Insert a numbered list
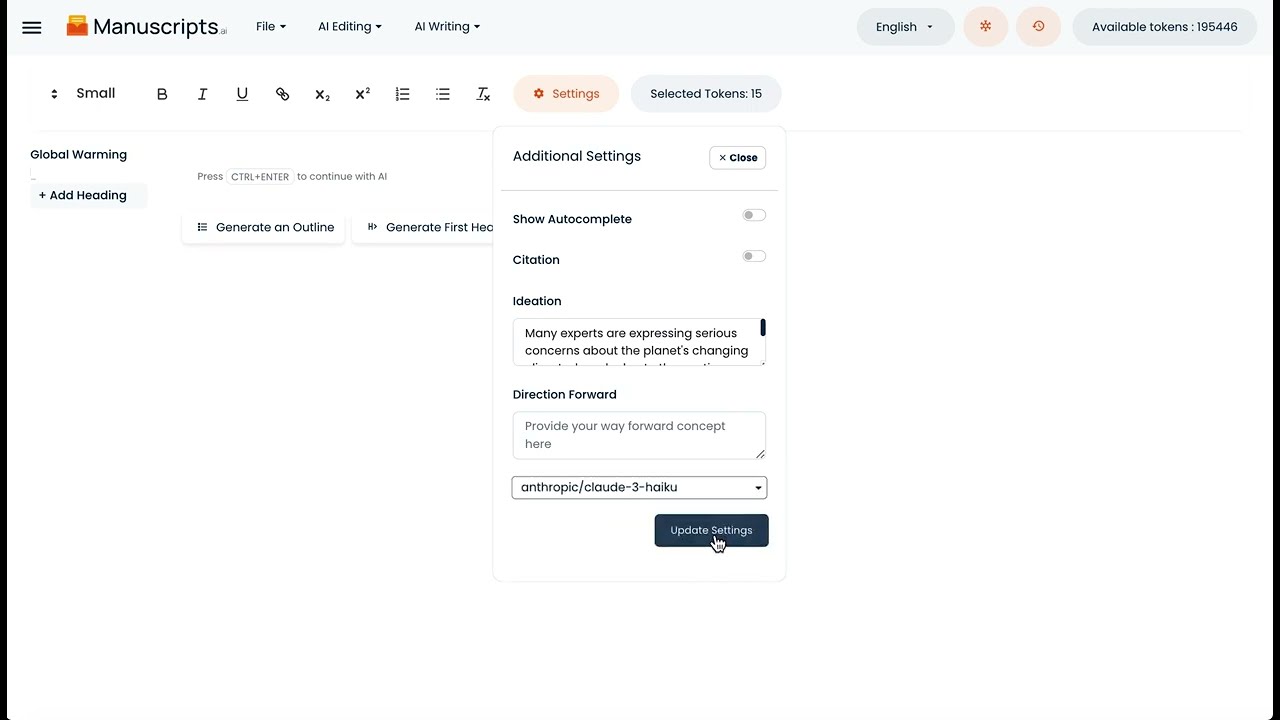1280x720 pixels. point(402,94)
